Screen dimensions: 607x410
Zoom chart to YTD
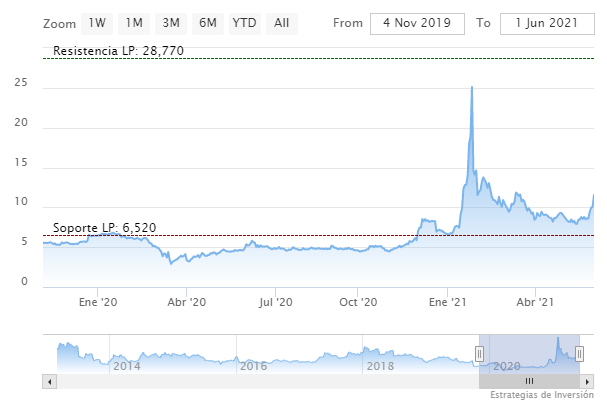(243, 22)
